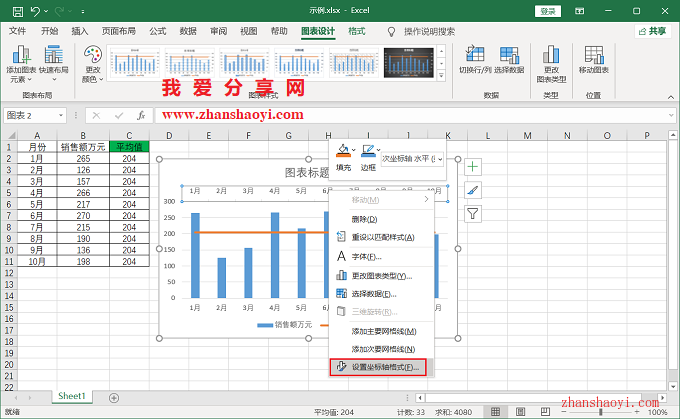Click the Tell Me search box
The image size is (680, 419).
coord(429,32)
